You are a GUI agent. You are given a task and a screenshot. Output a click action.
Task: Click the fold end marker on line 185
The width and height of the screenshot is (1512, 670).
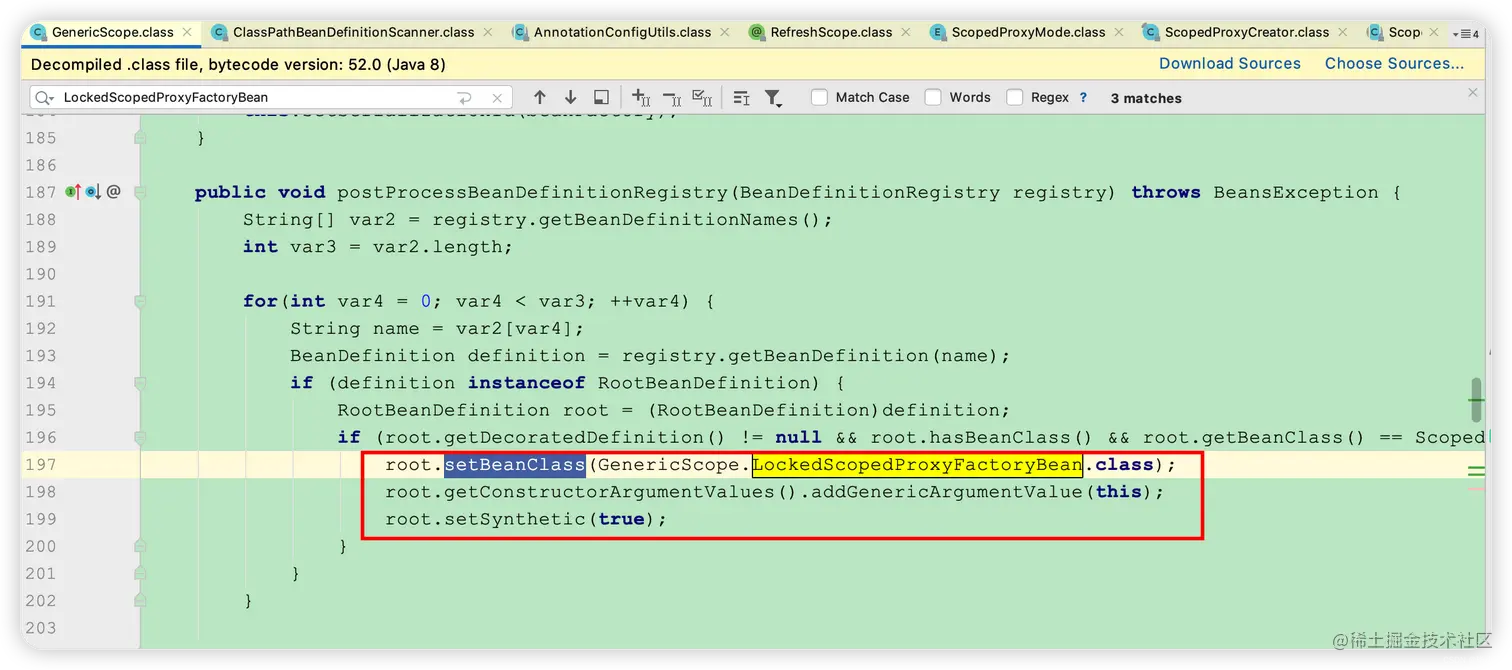[141, 138]
